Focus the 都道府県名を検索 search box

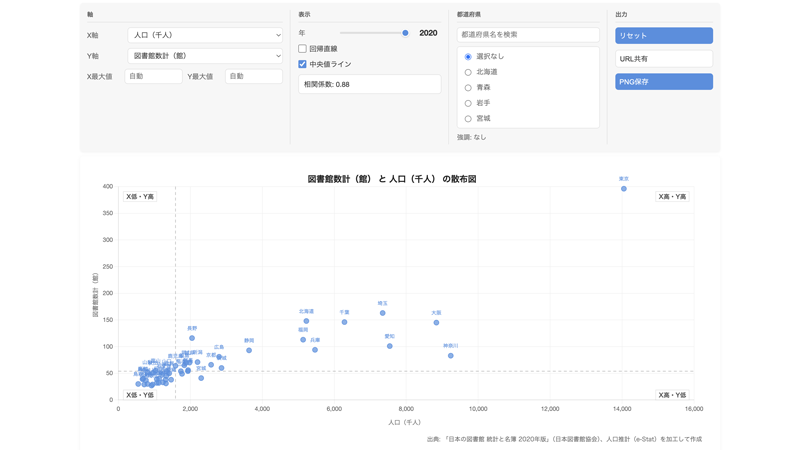(528, 35)
